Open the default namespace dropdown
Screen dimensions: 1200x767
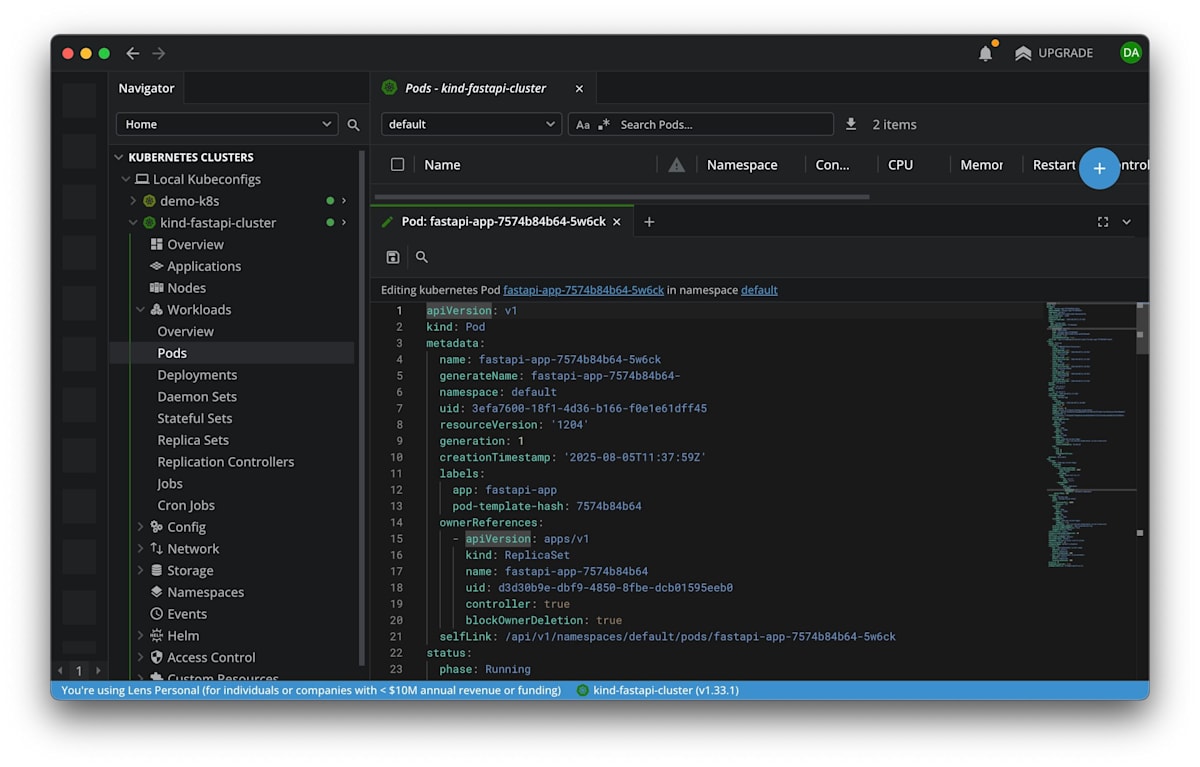(471, 124)
